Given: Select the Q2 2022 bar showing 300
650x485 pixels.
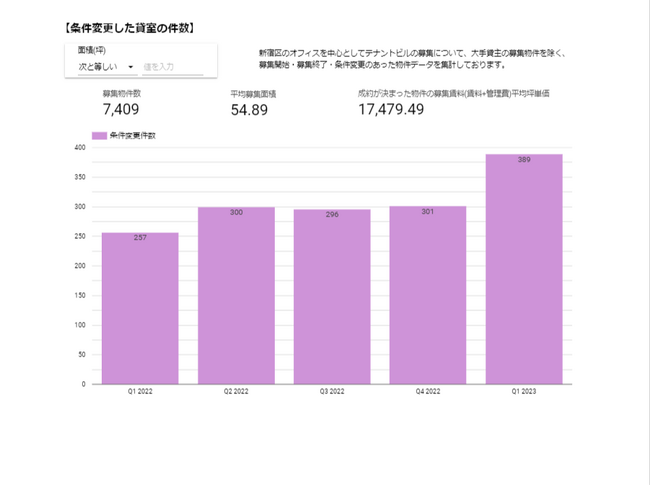Looking at the screenshot, I should click(x=236, y=295).
